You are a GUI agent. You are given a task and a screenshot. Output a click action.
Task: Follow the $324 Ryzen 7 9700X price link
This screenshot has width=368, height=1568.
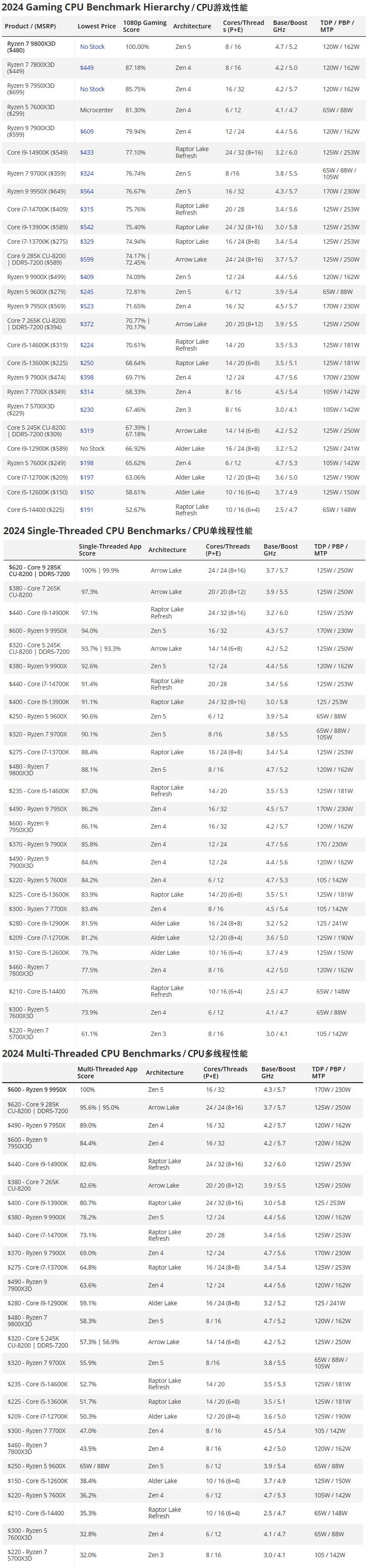pyautogui.click(x=86, y=173)
